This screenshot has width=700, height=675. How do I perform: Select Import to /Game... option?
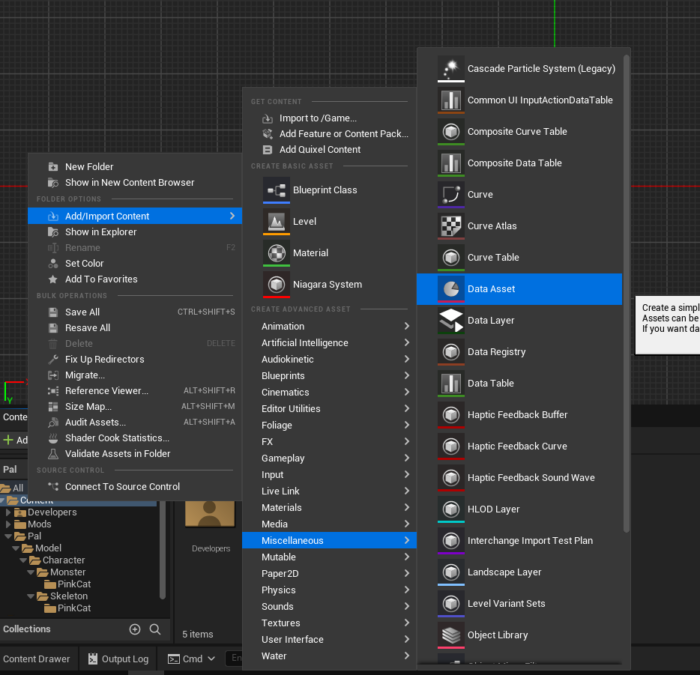point(329,118)
